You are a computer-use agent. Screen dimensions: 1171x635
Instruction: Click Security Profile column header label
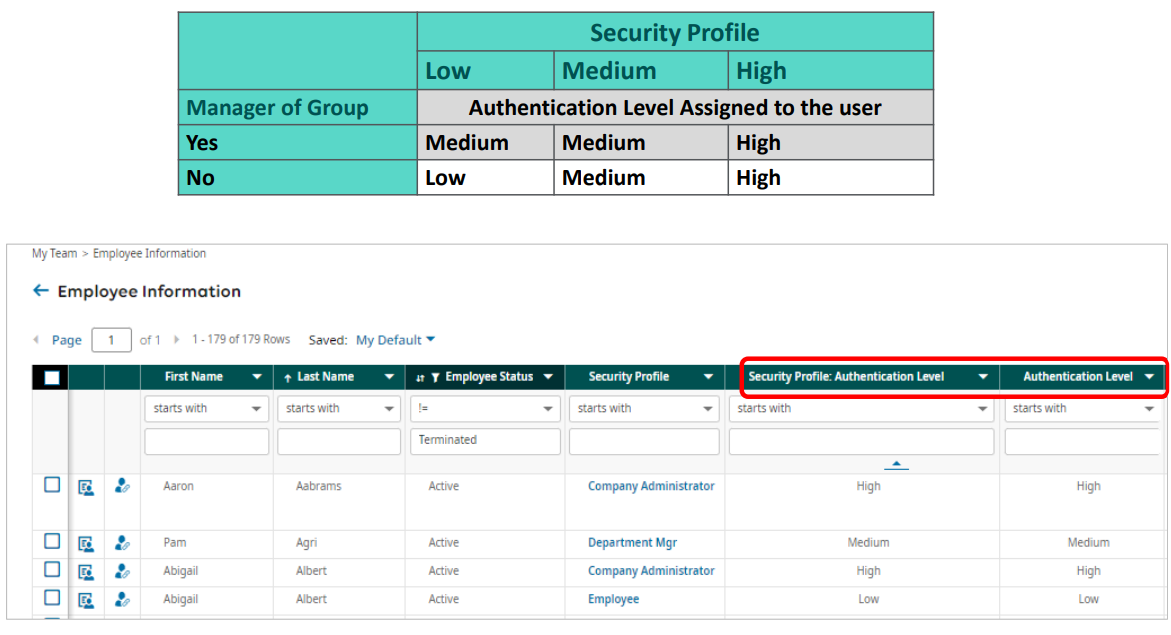pyautogui.click(x=628, y=377)
